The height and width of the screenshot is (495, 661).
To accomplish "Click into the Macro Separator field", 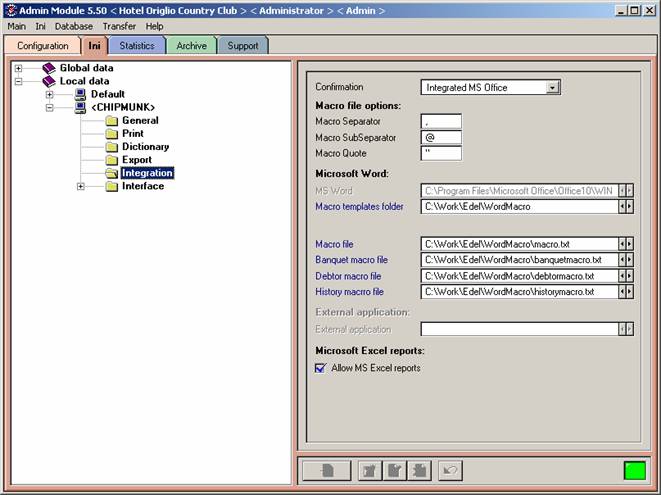I will (x=441, y=121).
